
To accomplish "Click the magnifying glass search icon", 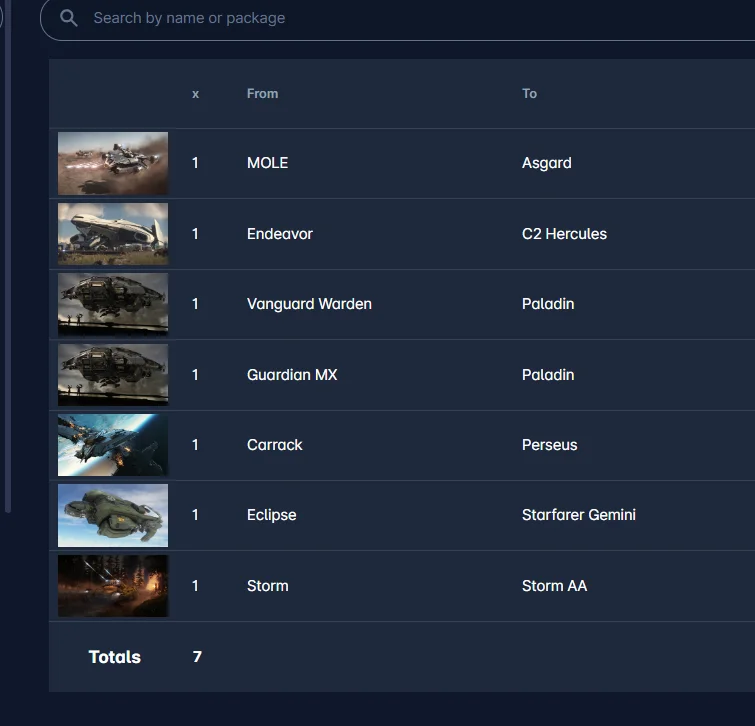I will [69, 18].
